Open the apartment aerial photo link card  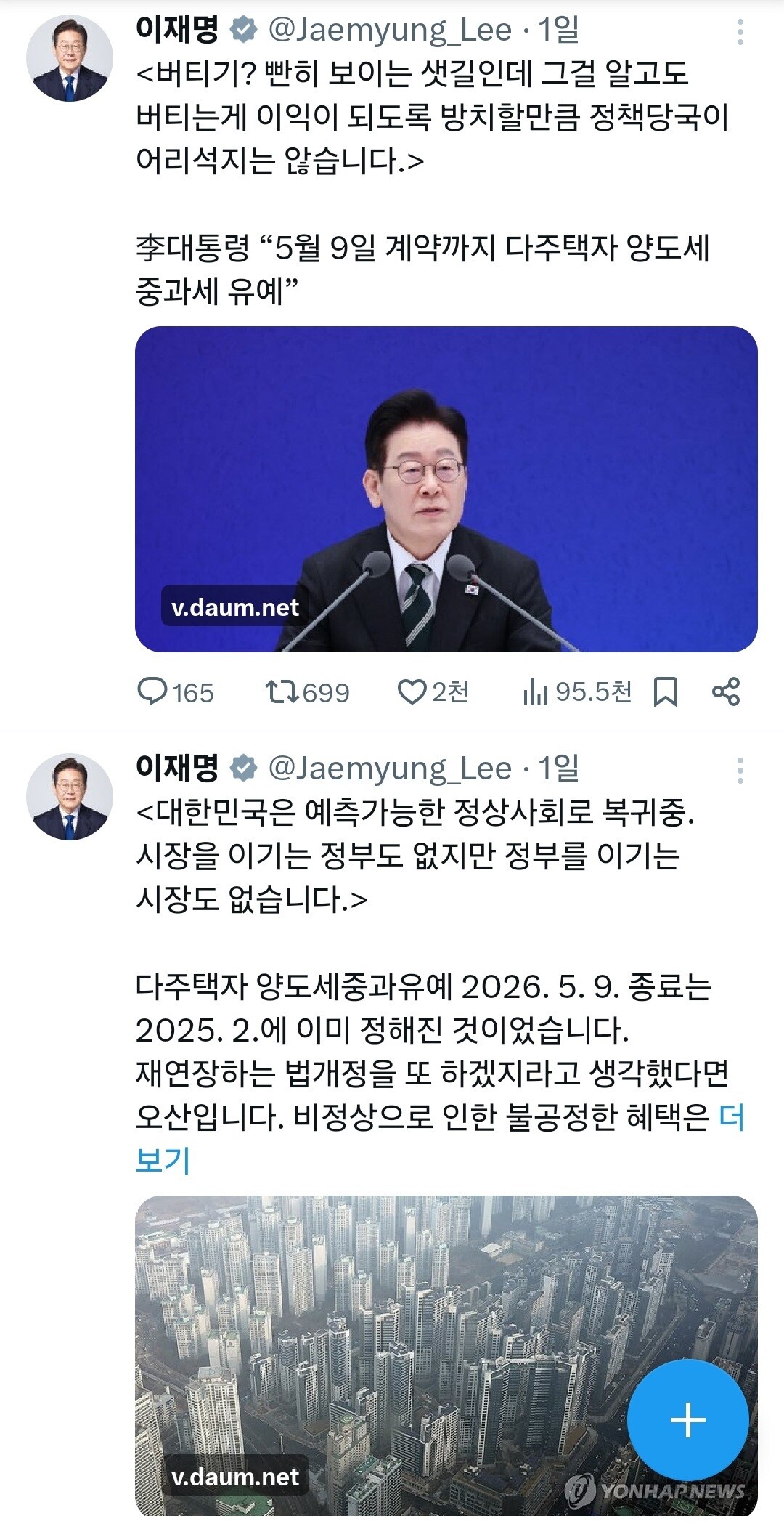(446, 1355)
